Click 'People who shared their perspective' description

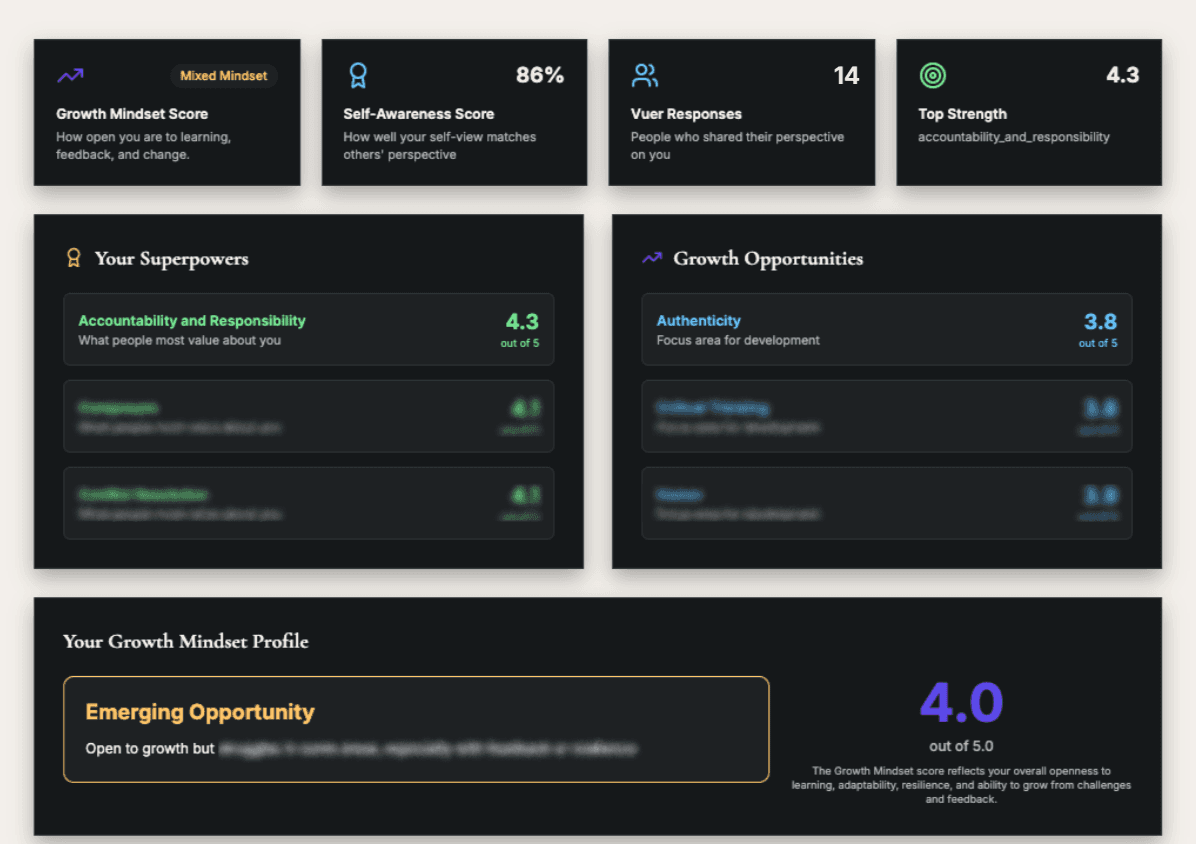(x=738, y=146)
